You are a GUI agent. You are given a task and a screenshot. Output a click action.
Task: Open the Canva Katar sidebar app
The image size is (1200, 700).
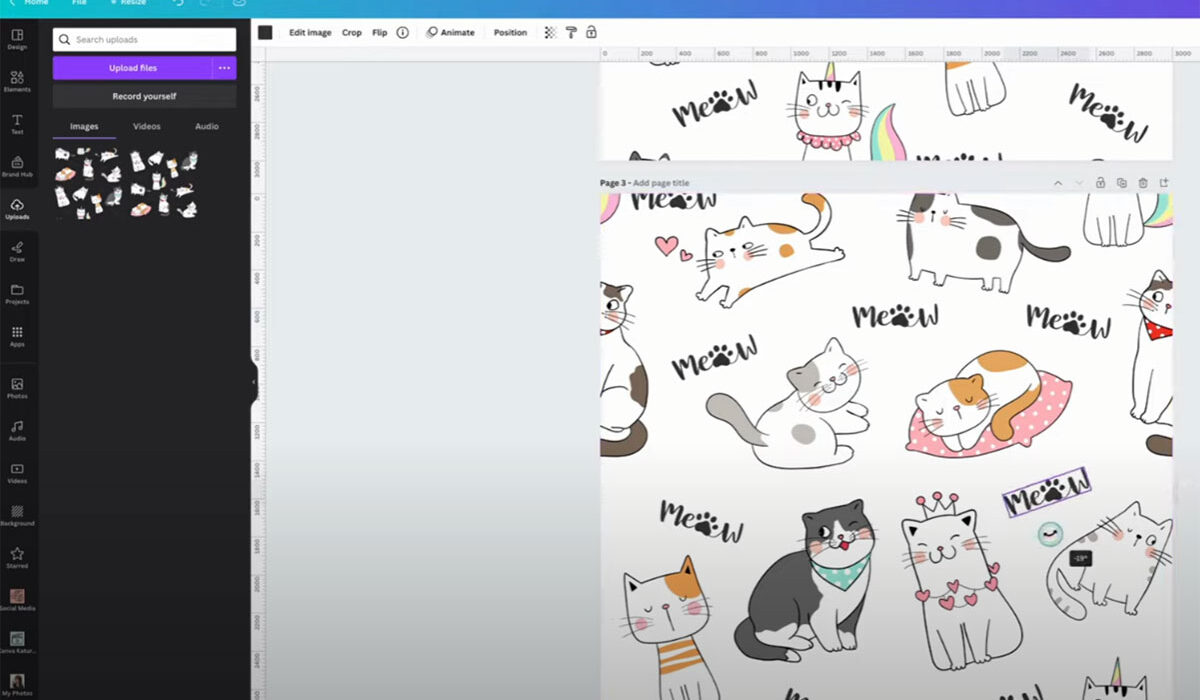click(x=17, y=643)
